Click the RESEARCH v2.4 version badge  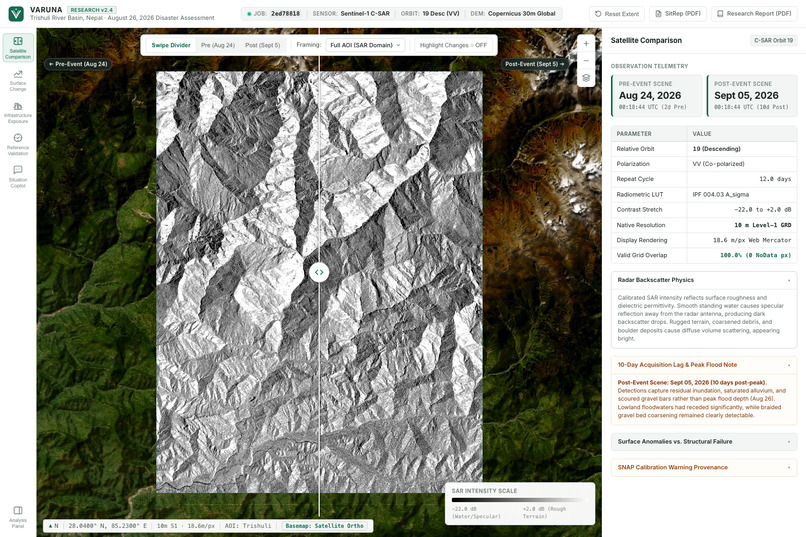pos(92,10)
